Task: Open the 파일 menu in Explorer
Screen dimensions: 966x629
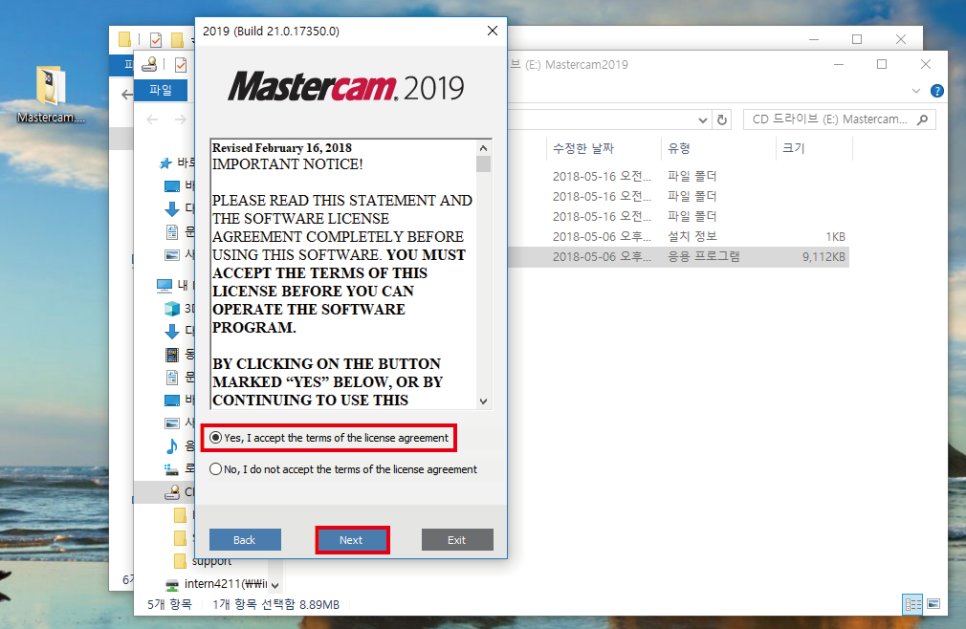Action: (161, 90)
